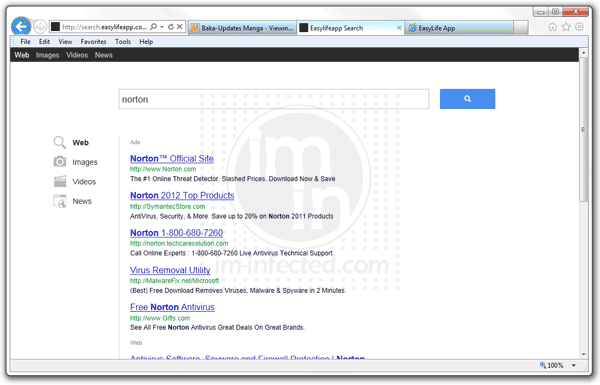Click the http://www.Gifts.com green URL
This screenshot has width=600, height=385.
point(160,318)
